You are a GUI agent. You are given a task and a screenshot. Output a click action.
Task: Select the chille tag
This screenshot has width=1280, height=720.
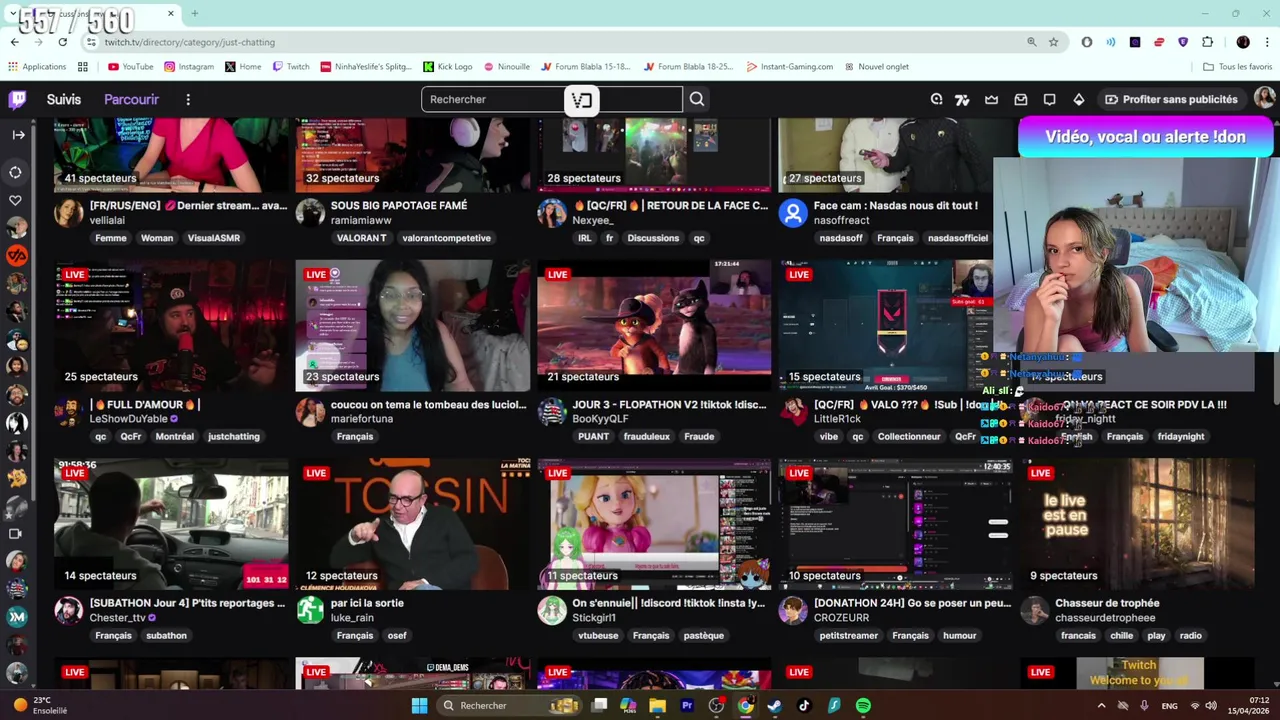coord(1121,635)
